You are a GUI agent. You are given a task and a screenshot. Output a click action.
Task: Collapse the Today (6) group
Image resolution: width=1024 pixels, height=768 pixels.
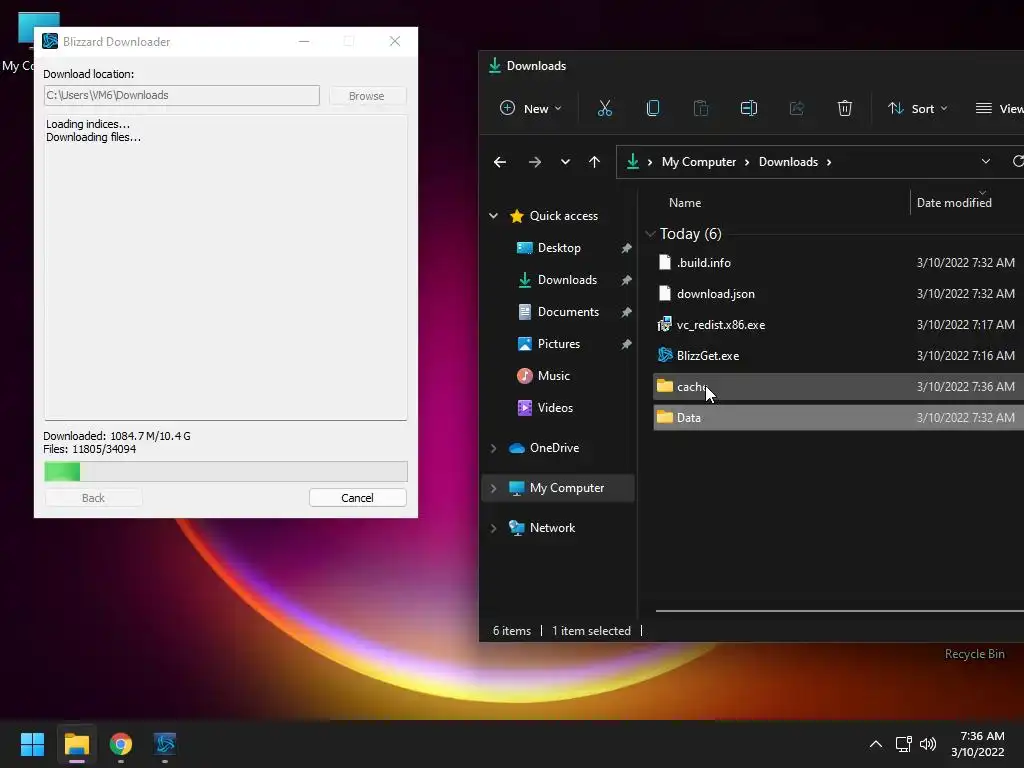[x=650, y=234]
